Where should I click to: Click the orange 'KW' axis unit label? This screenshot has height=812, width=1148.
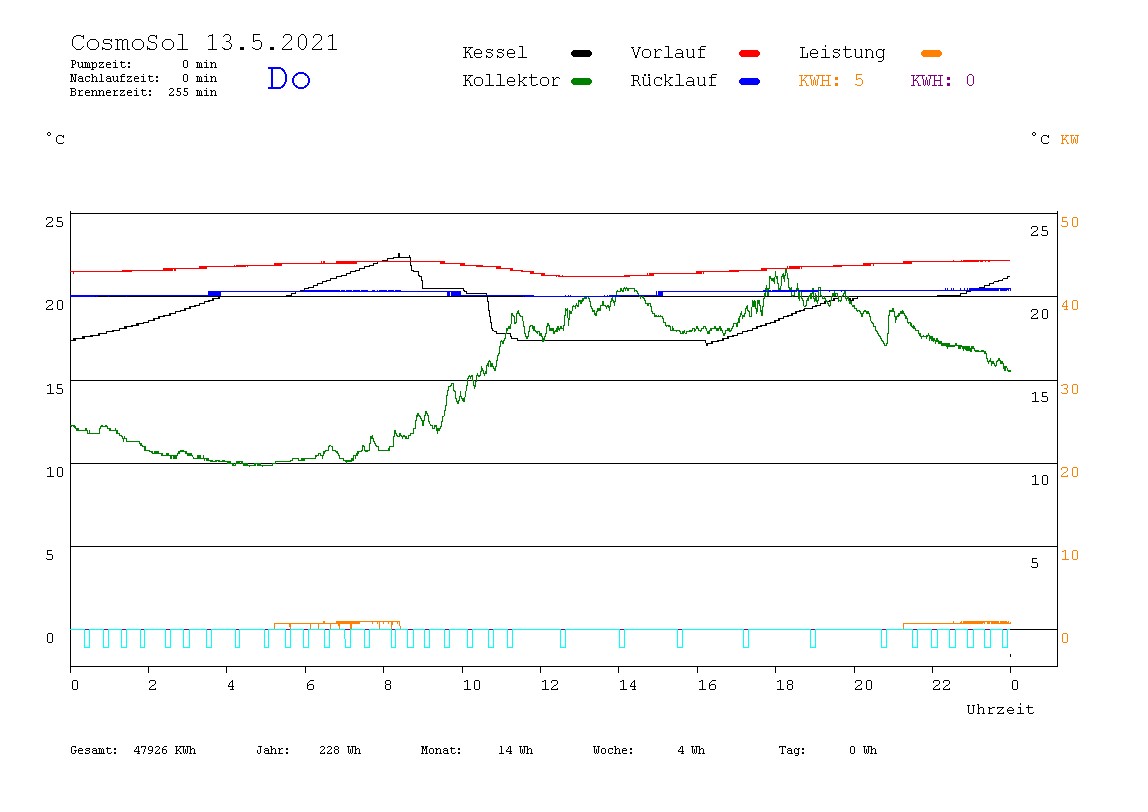click(1070, 139)
